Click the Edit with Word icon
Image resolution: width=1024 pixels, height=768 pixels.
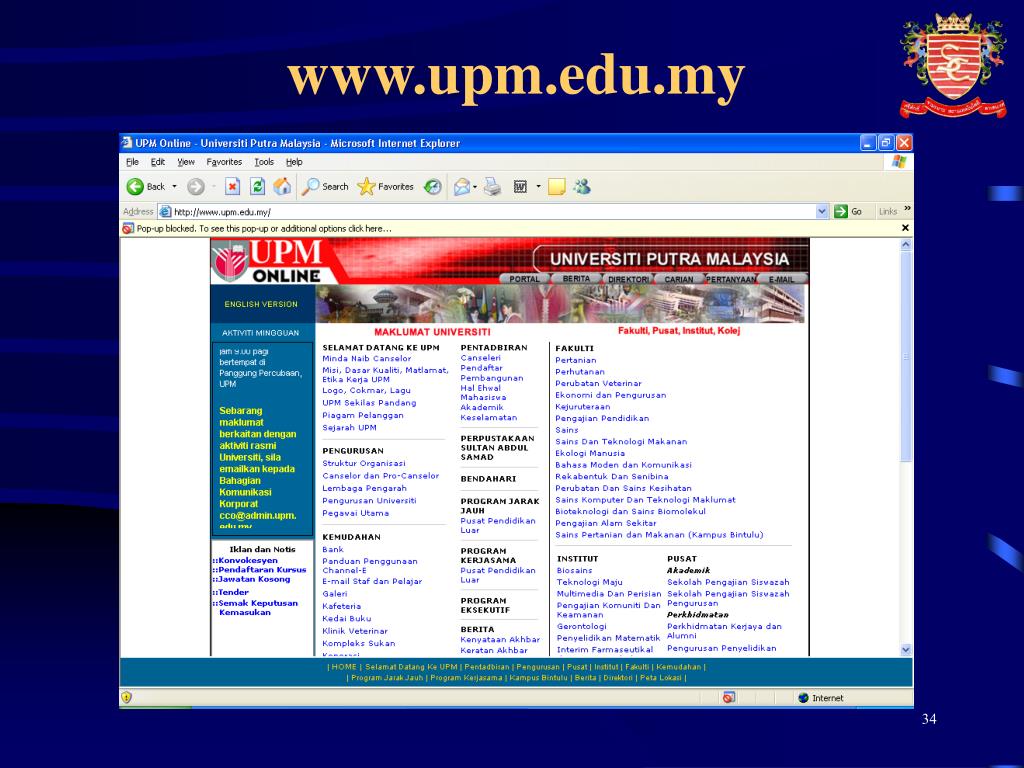click(x=520, y=187)
